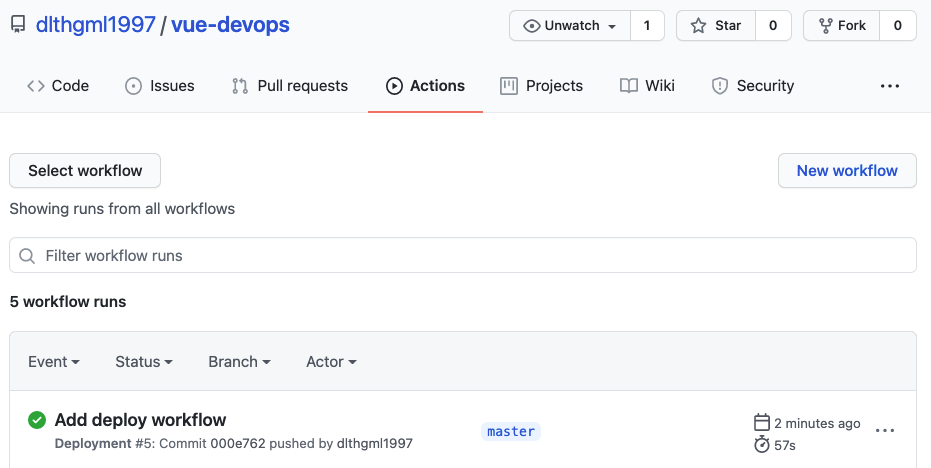
Task: Click the '2 minutes ago' timestamp
Action: click(x=817, y=423)
